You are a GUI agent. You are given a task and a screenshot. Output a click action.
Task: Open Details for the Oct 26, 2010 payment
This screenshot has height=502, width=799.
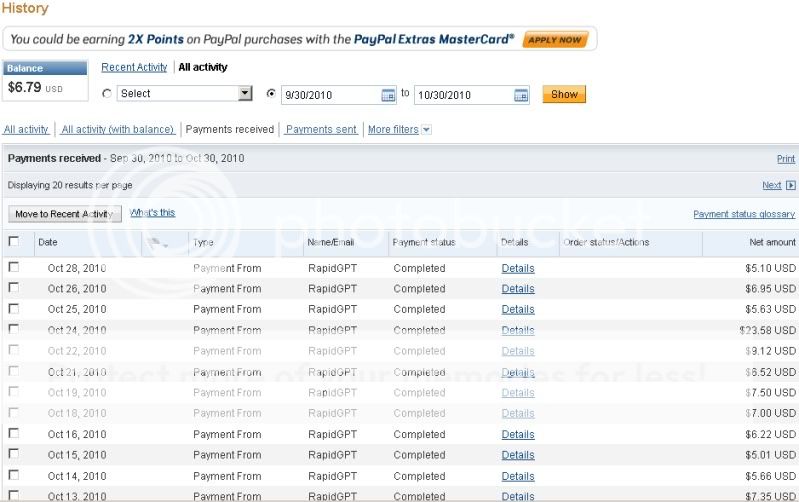click(518, 289)
